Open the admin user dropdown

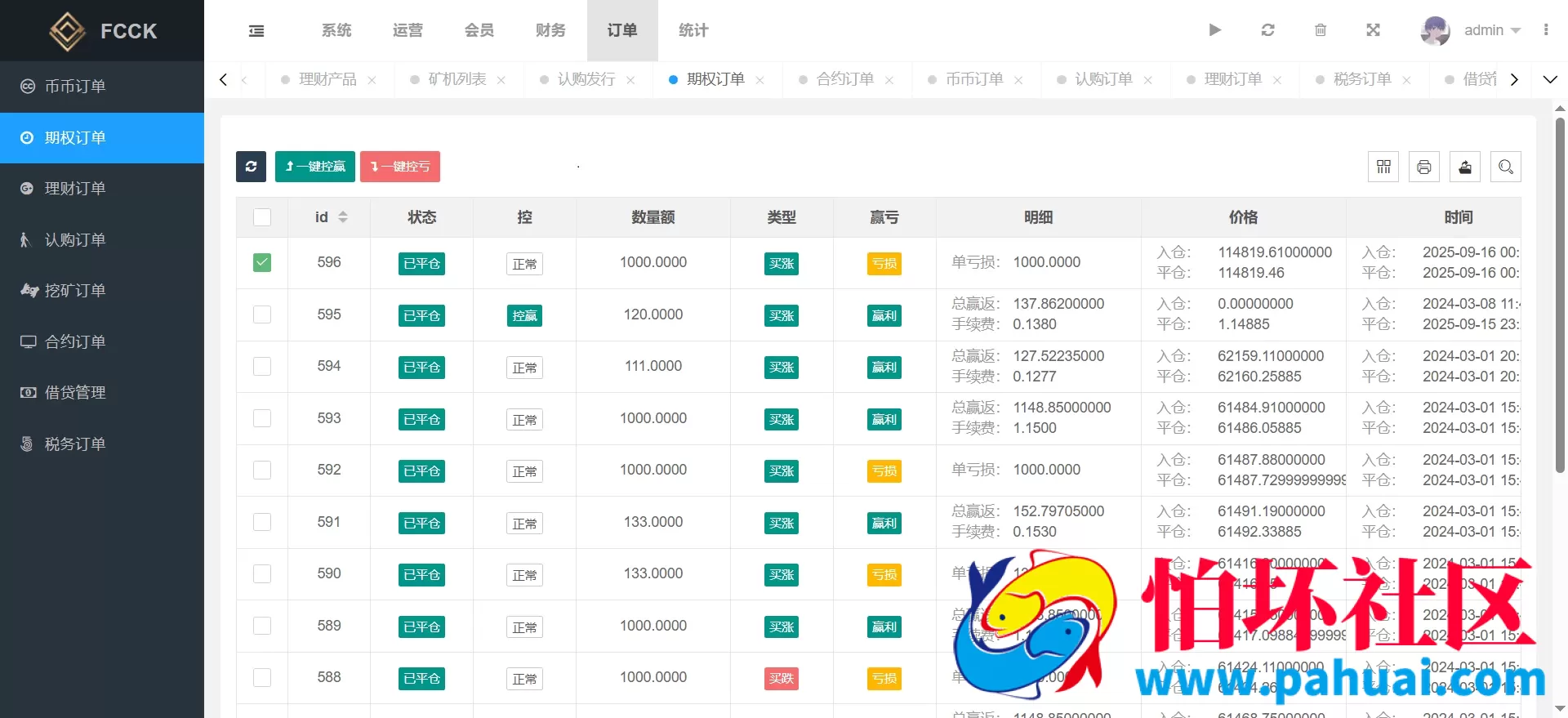coord(1492,30)
